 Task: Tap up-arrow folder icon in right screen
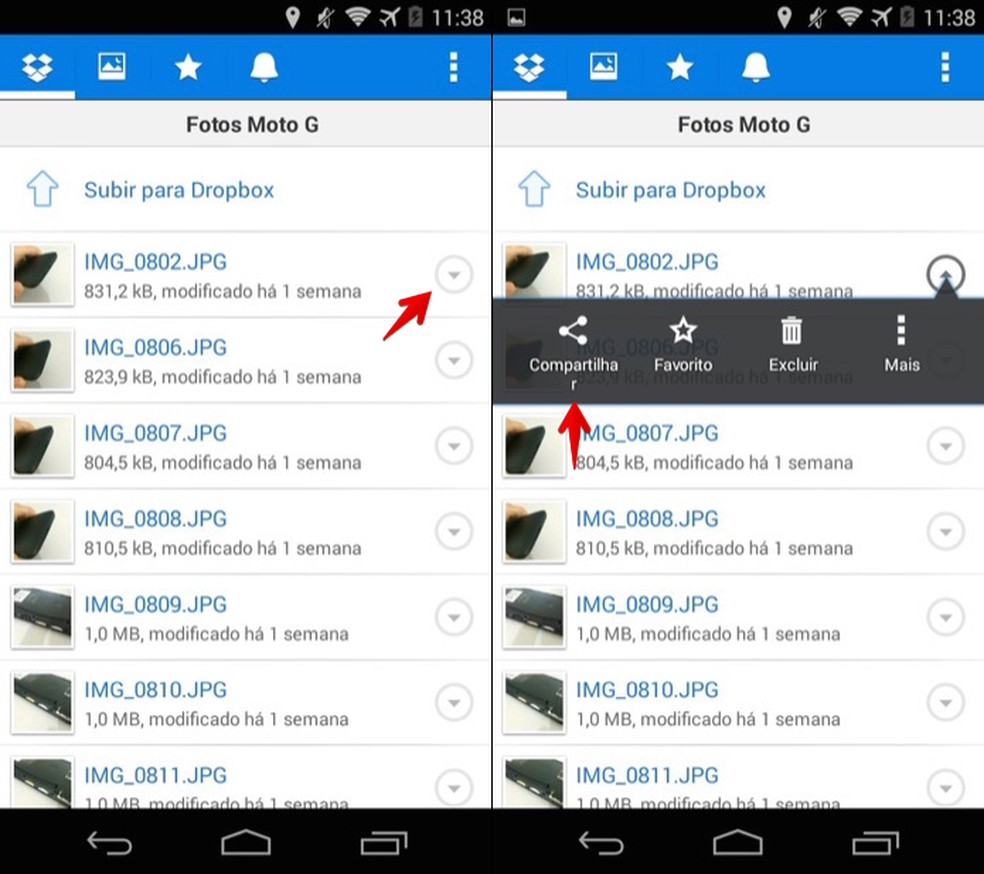(534, 188)
